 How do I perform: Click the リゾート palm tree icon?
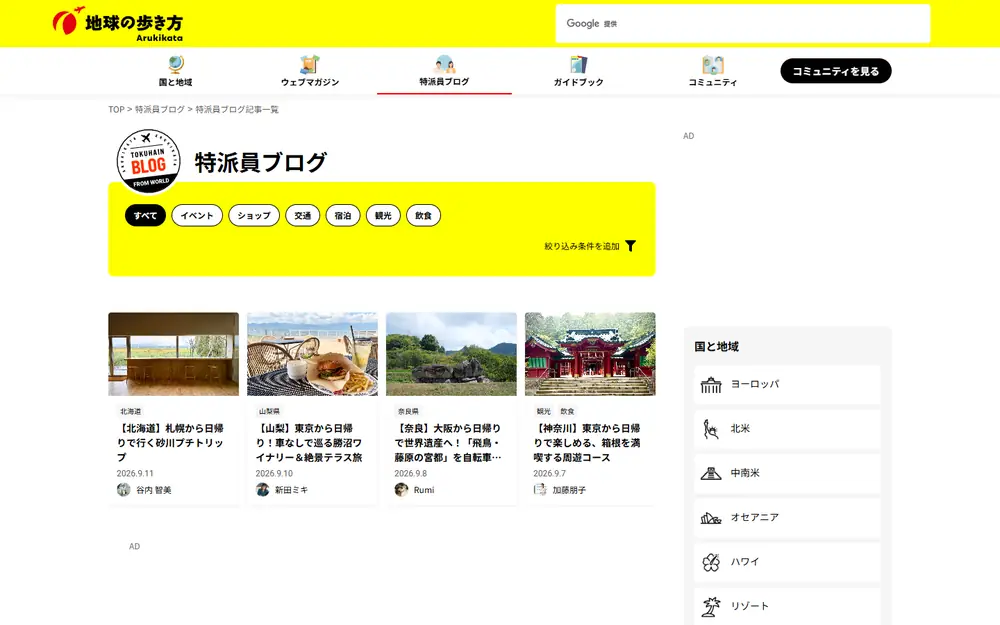pyautogui.click(x=711, y=607)
